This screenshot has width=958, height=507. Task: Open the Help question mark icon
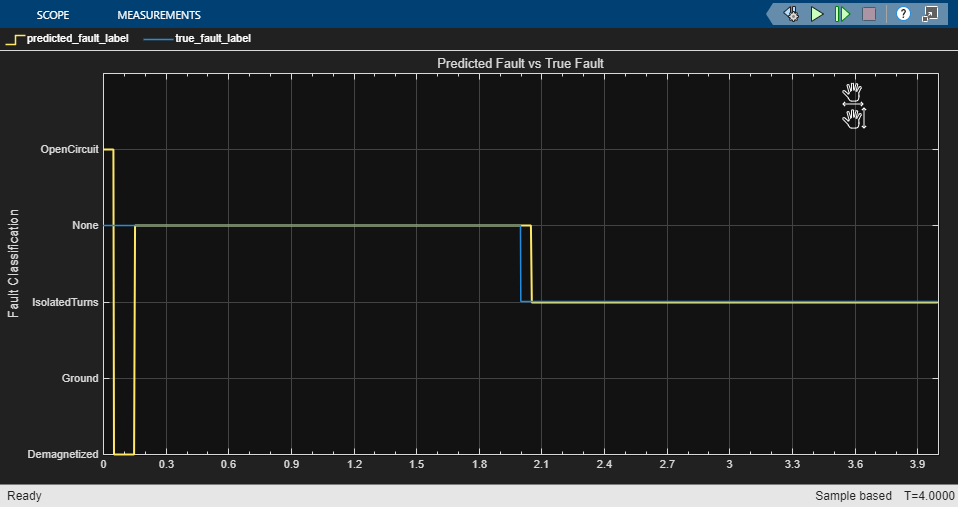(903, 14)
